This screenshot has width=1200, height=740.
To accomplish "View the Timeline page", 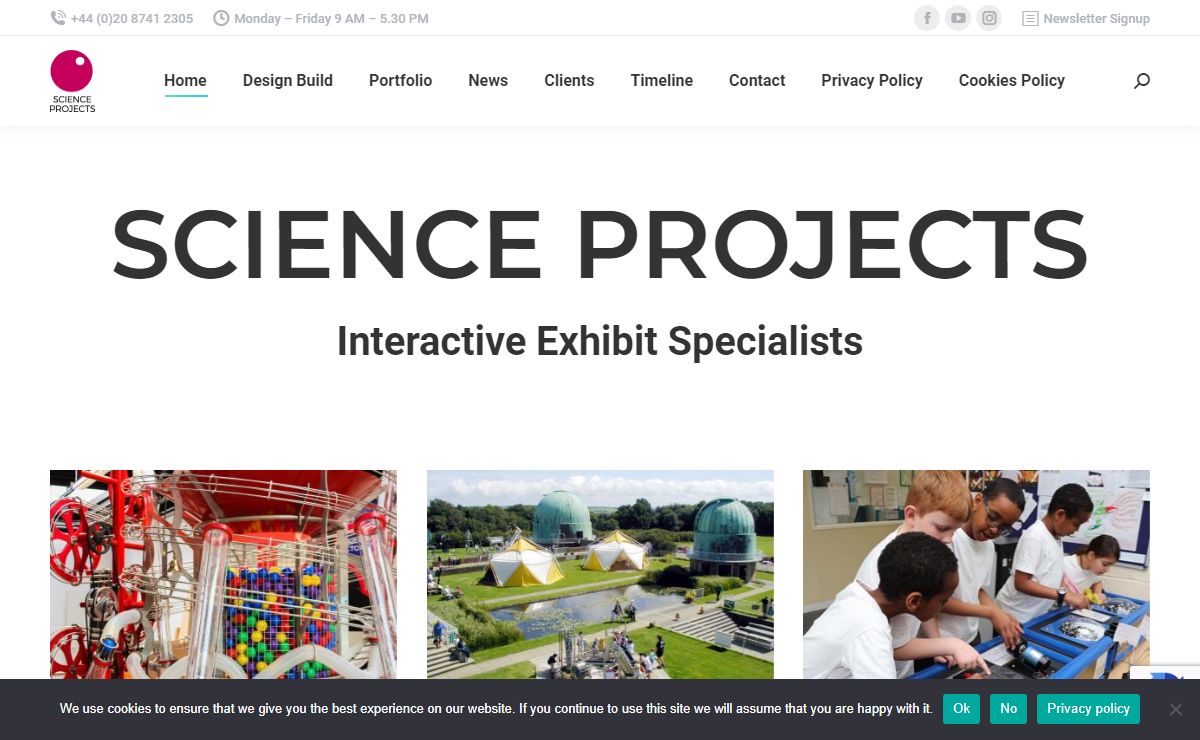I will [x=662, y=81].
